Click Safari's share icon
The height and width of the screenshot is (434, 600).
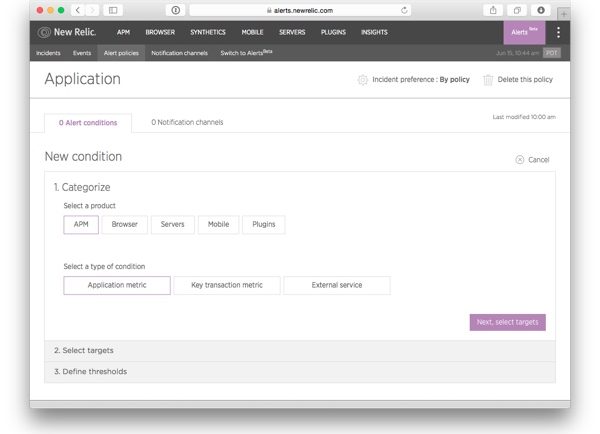pyautogui.click(x=493, y=10)
